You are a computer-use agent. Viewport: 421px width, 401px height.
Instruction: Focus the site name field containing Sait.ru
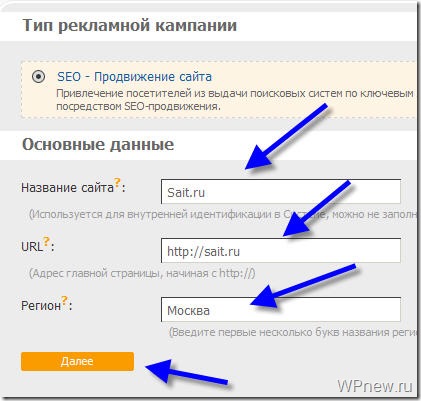pyautogui.click(x=281, y=192)
